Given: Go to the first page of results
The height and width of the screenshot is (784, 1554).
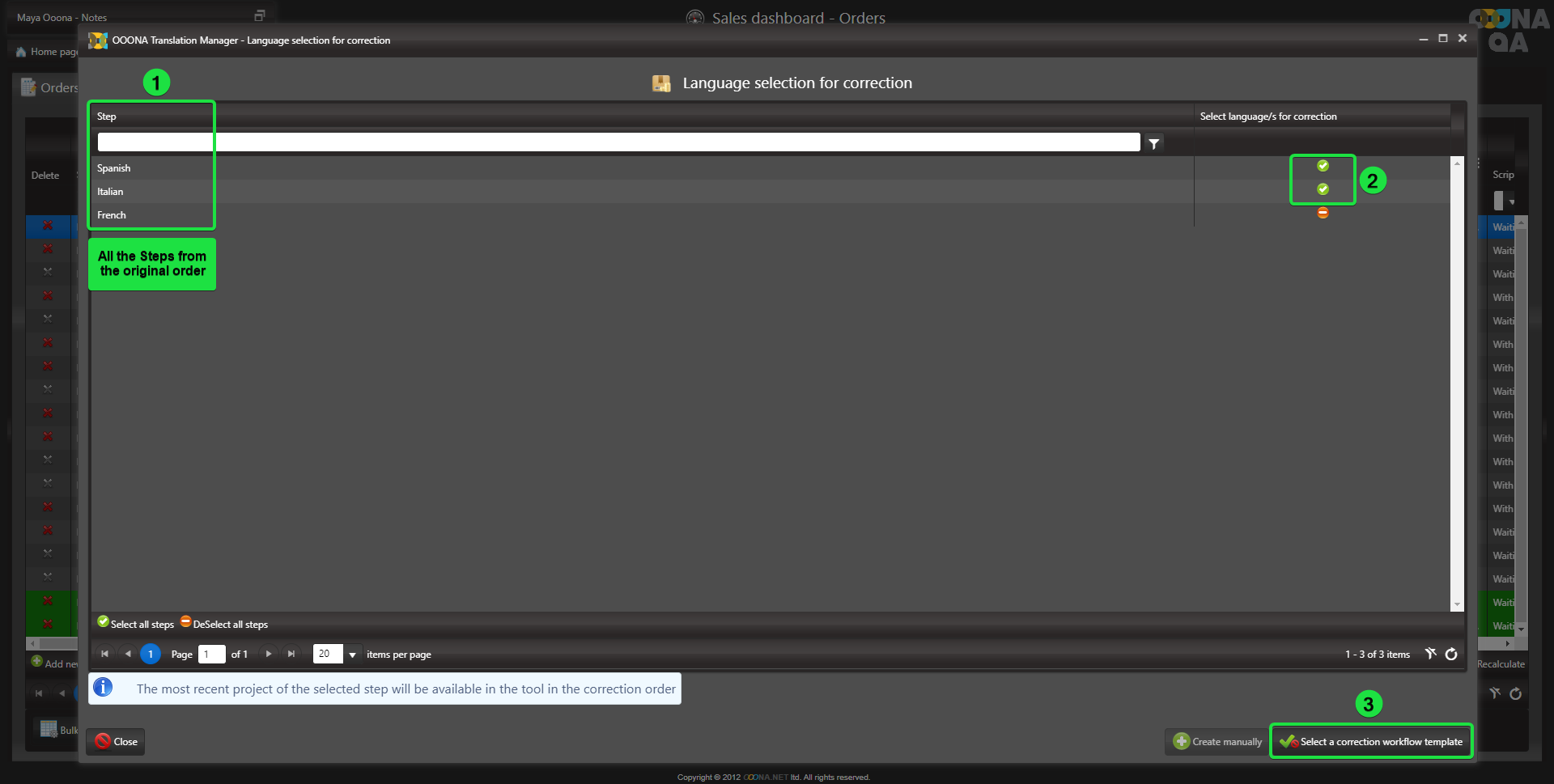Looking at the screenshot, I should pyautogui.click(x=104, y=654).
